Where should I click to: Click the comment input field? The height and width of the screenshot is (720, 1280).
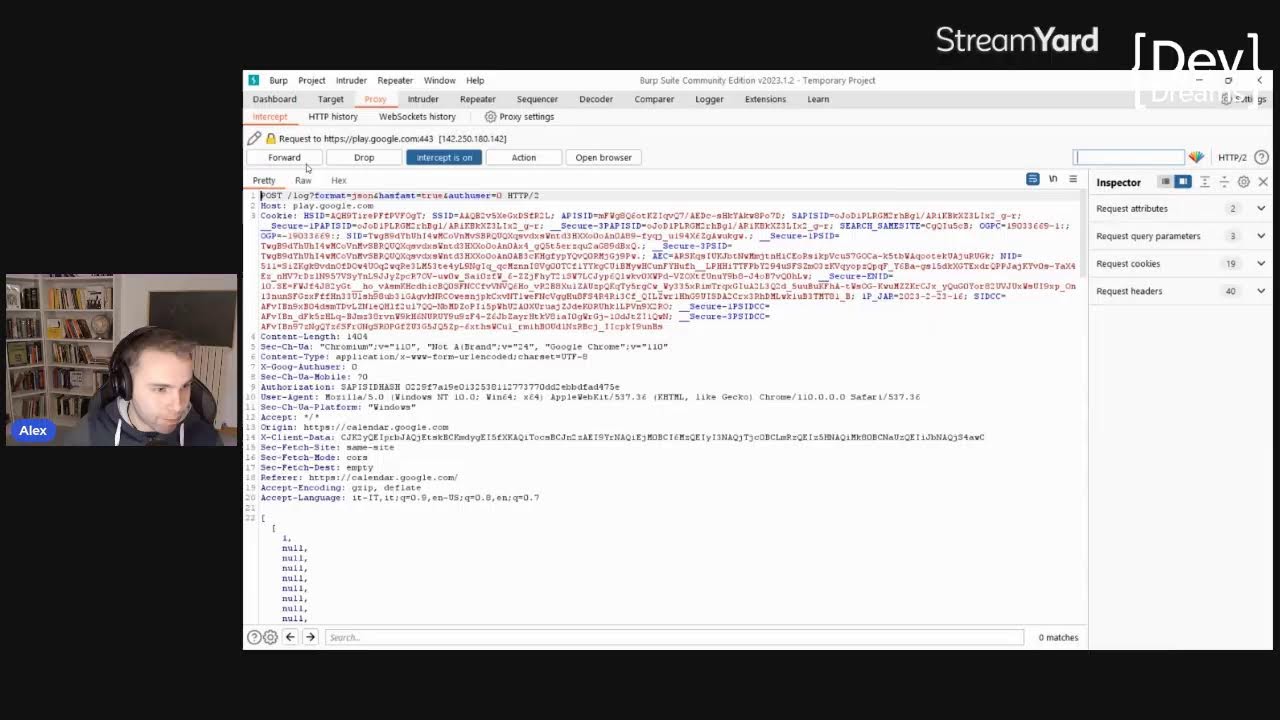coord(1128,157)
